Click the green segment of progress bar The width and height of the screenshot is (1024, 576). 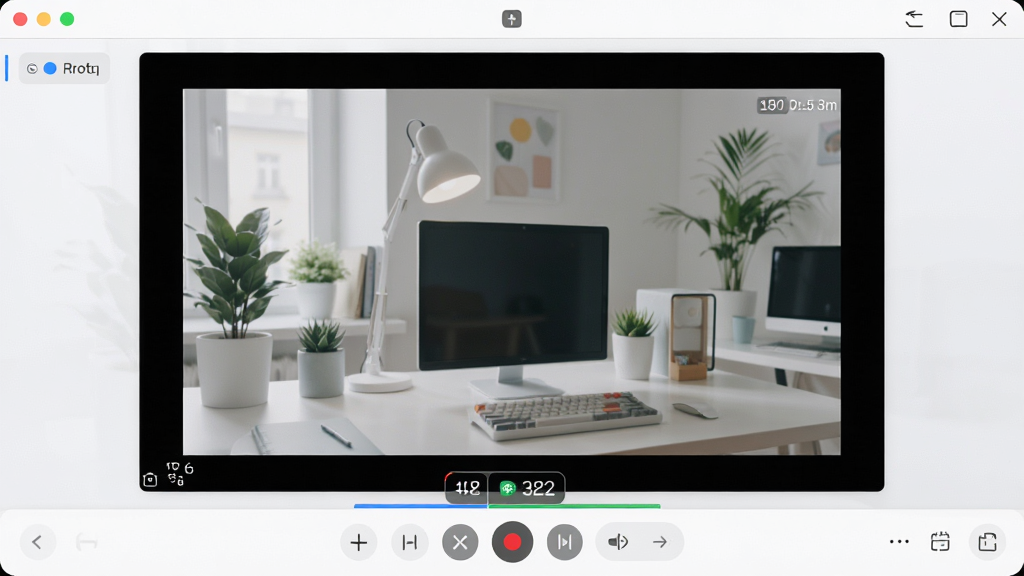[x=574, y=506]
